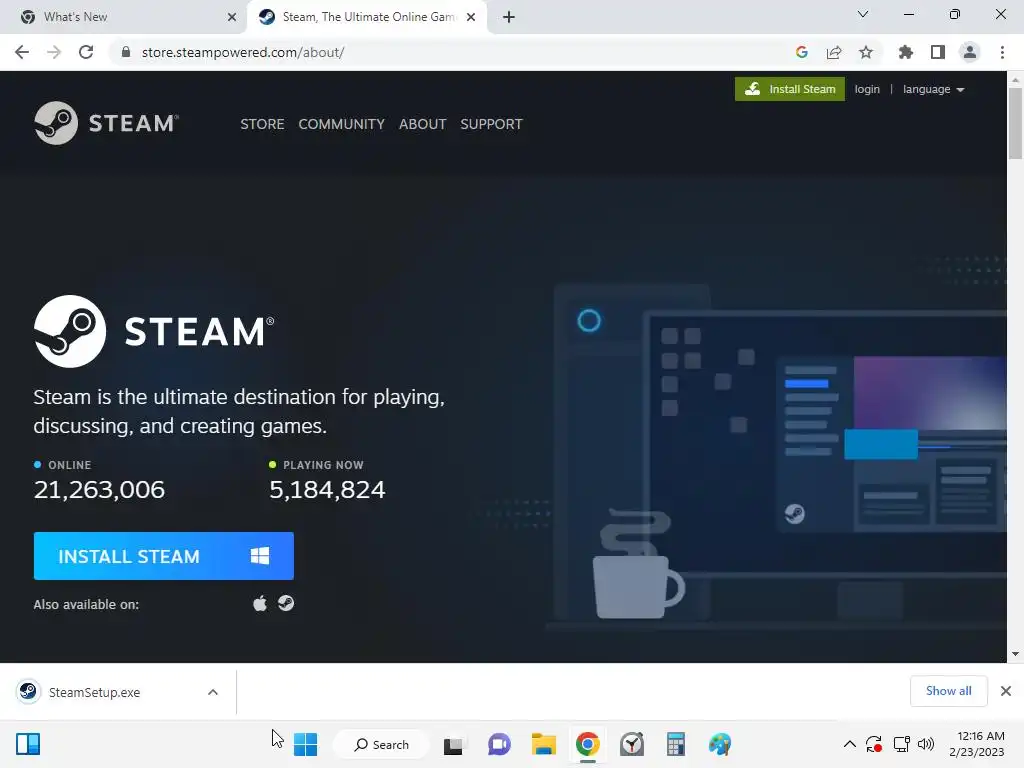Open Task View on the taskbar
Viewport: 1024px width, 768px height.
453,744
